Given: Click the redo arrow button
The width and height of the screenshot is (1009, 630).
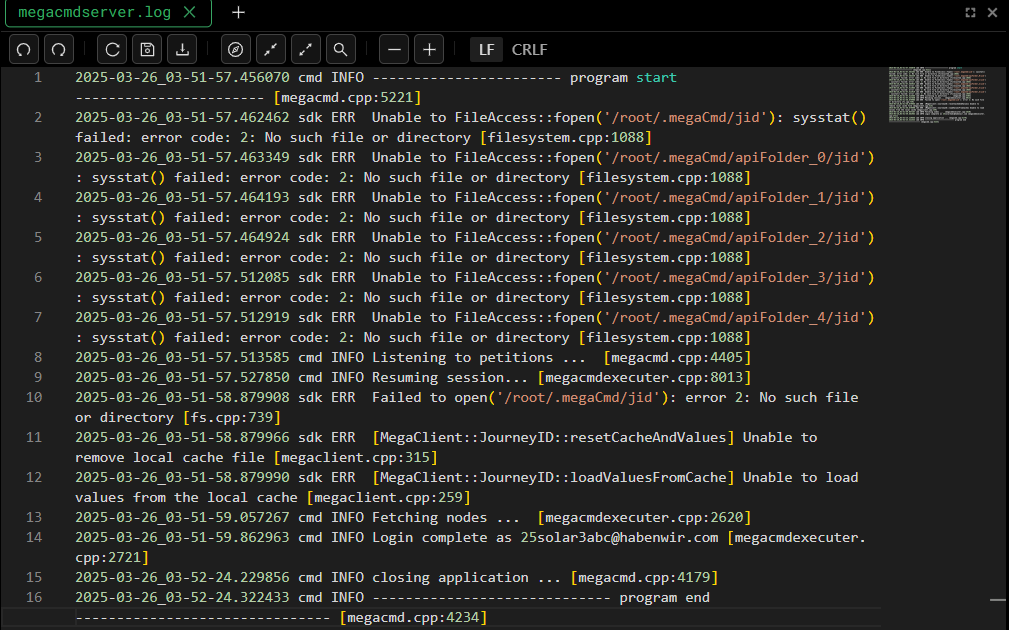Looking at the screenshot, I should [59, 49].
